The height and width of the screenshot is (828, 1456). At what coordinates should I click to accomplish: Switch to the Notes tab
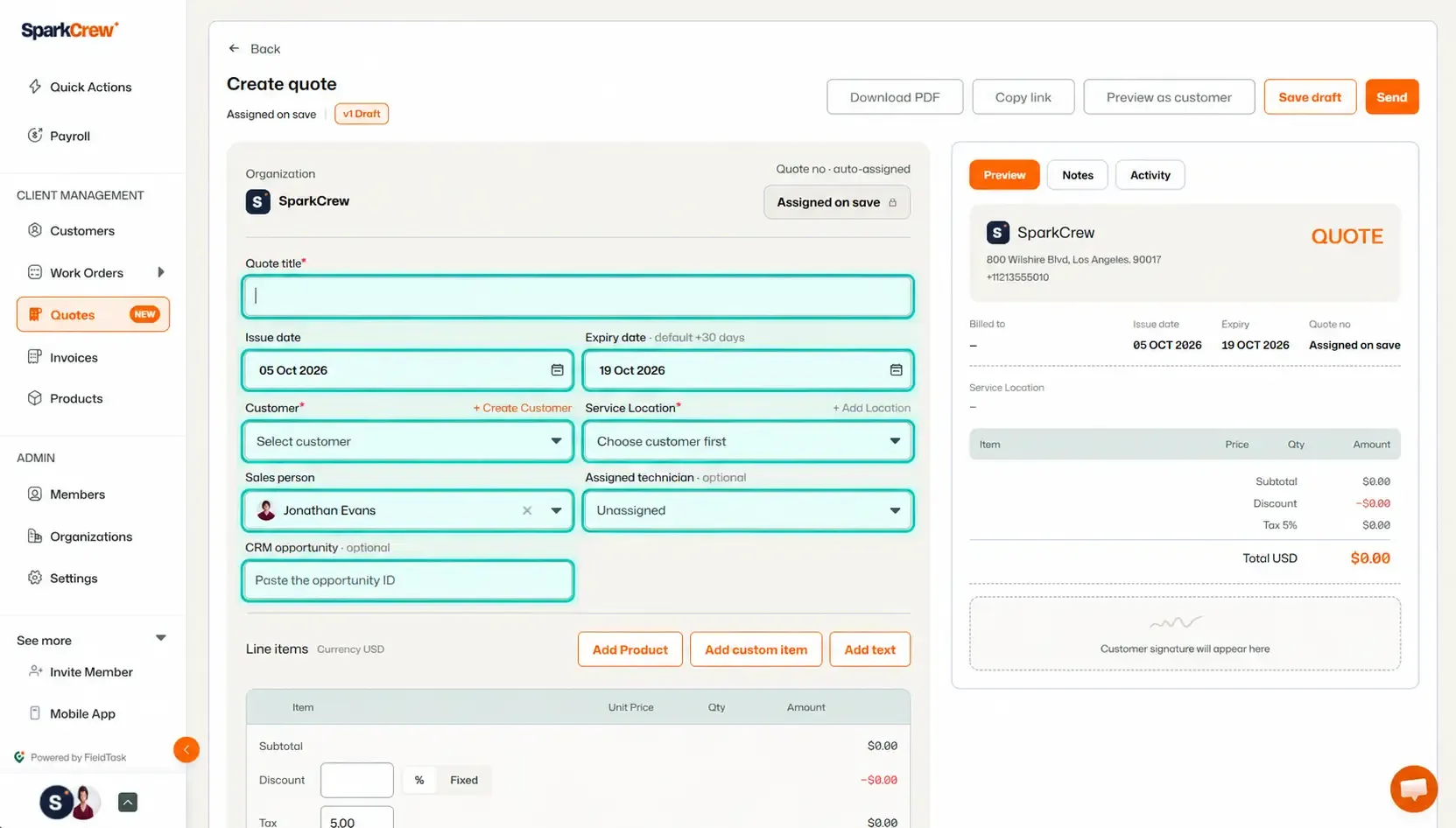click(1077, 175)
